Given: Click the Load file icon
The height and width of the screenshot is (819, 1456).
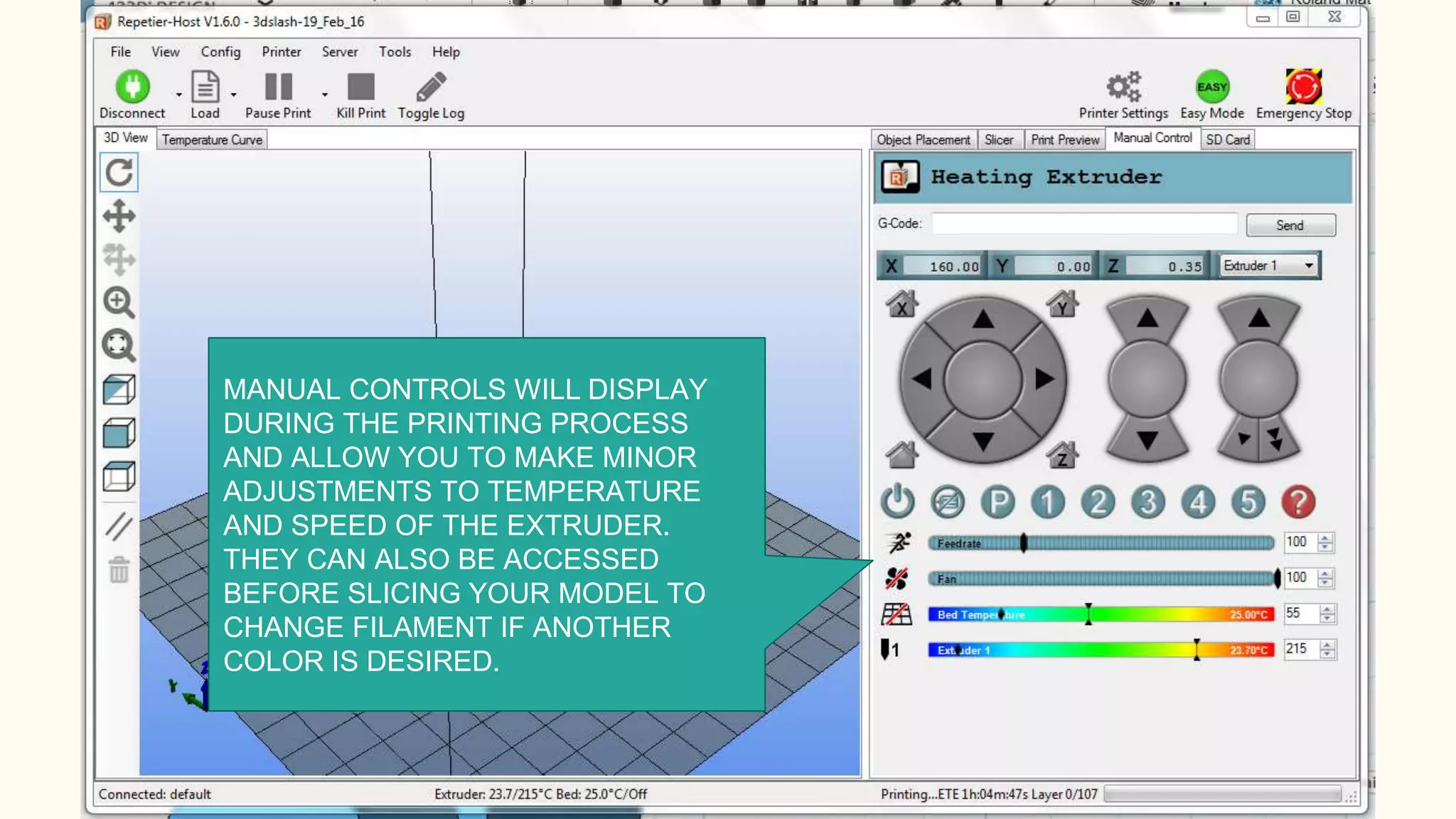Looking at the screenshot, I should [205, 87].
